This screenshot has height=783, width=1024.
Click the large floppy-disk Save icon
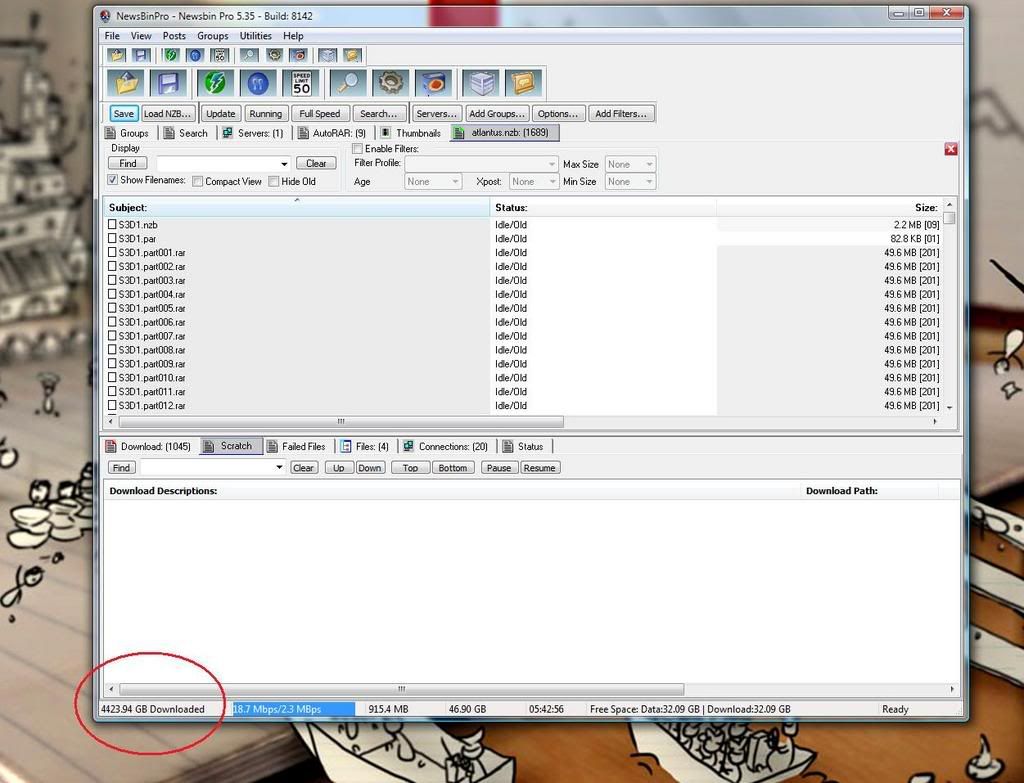point(168,84)
